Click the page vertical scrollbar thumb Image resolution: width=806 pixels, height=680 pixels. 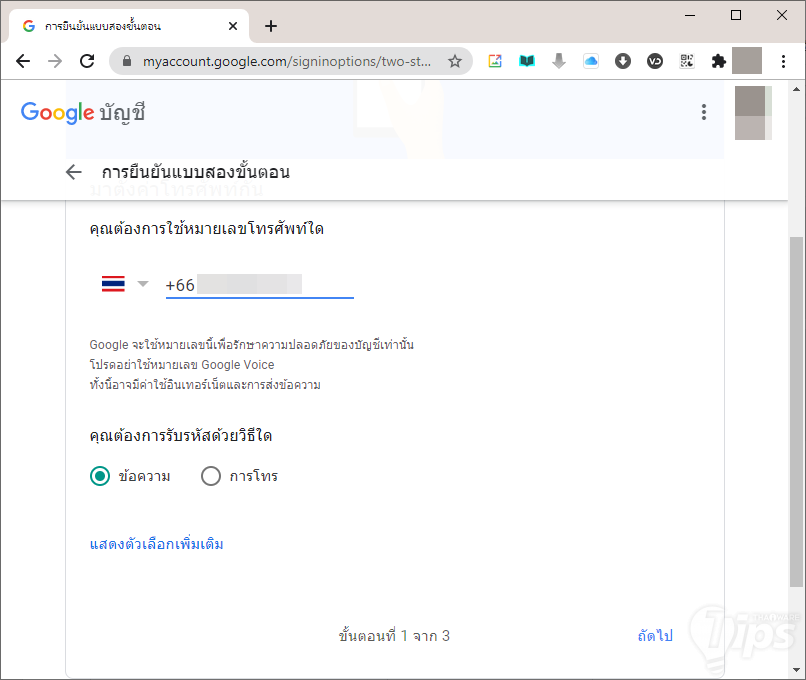[796, 412]
